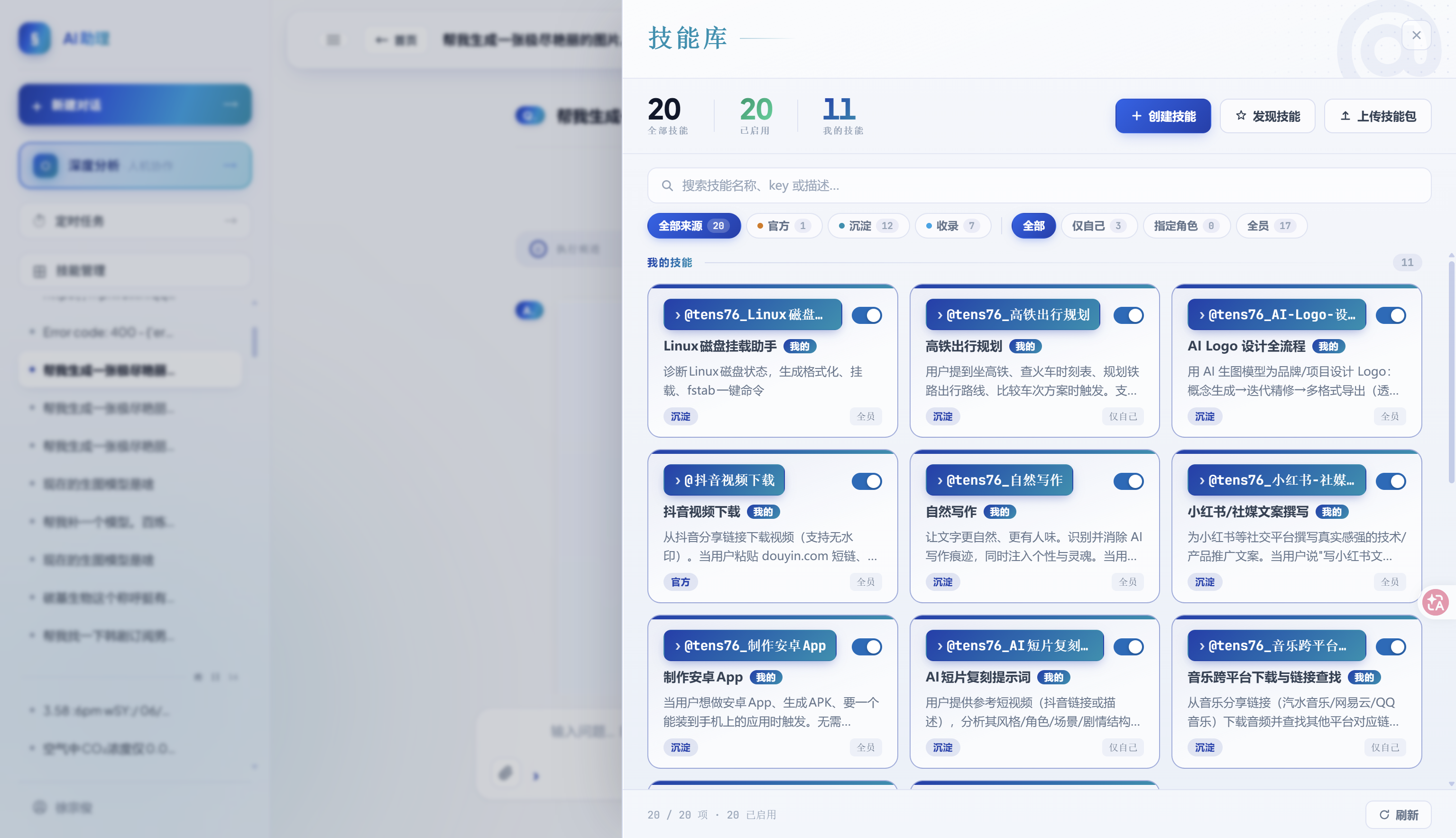
Task: Filter skills by 收录 source
Action: [952, 226]
